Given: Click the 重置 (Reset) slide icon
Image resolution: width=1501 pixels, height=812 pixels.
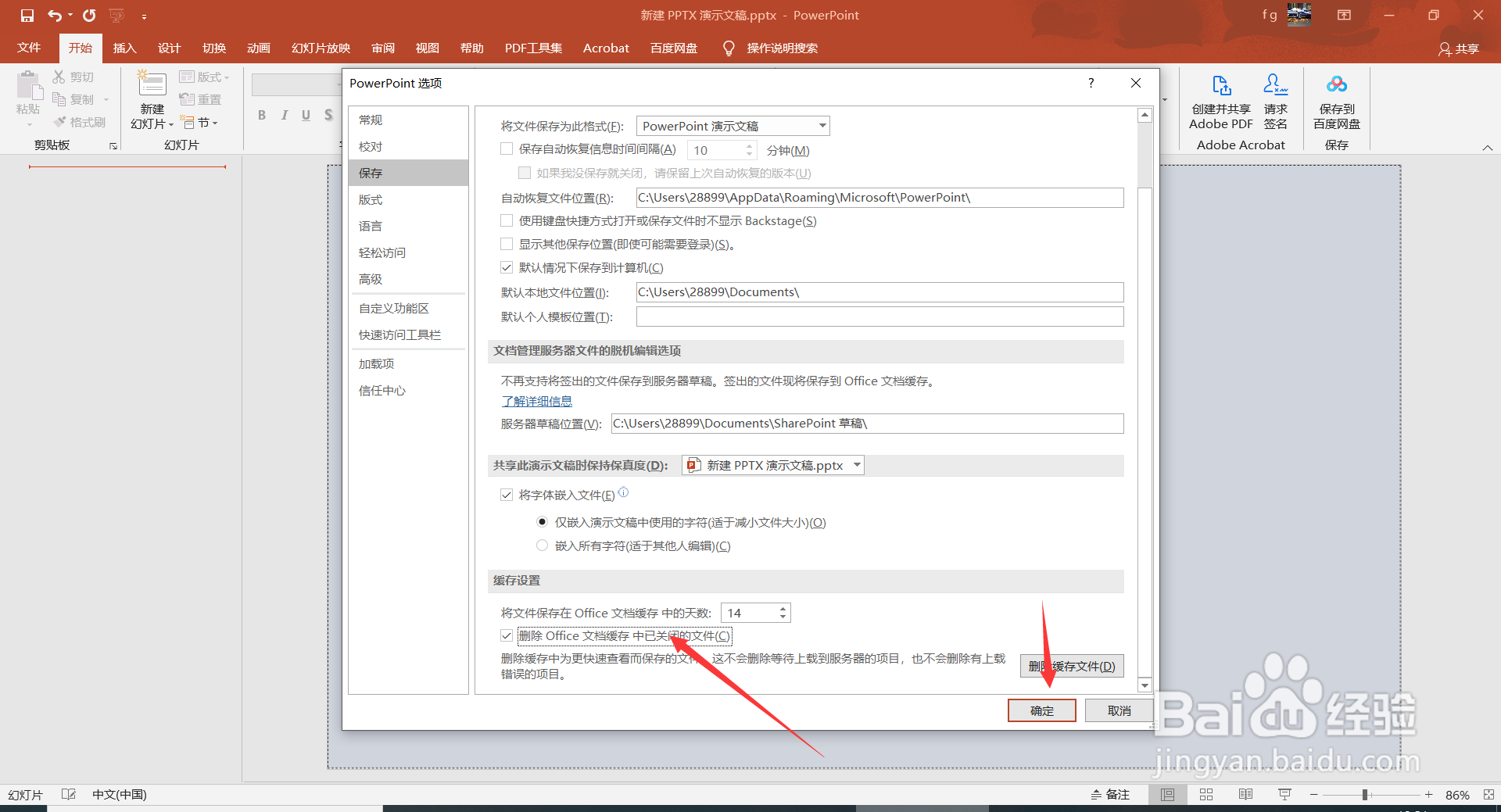Looking at the screenshot, I should tap(188, 98).
